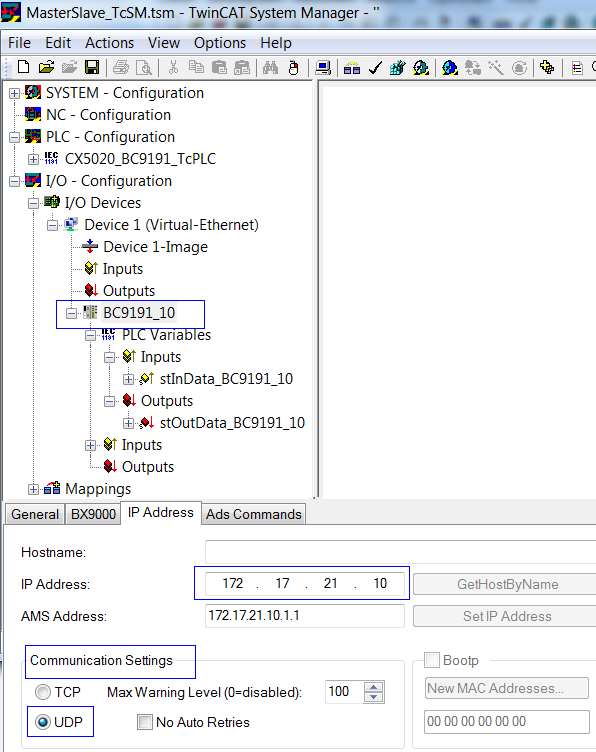Click the Find binoculars icon
The image size is (596, 752).
(270, 67)
